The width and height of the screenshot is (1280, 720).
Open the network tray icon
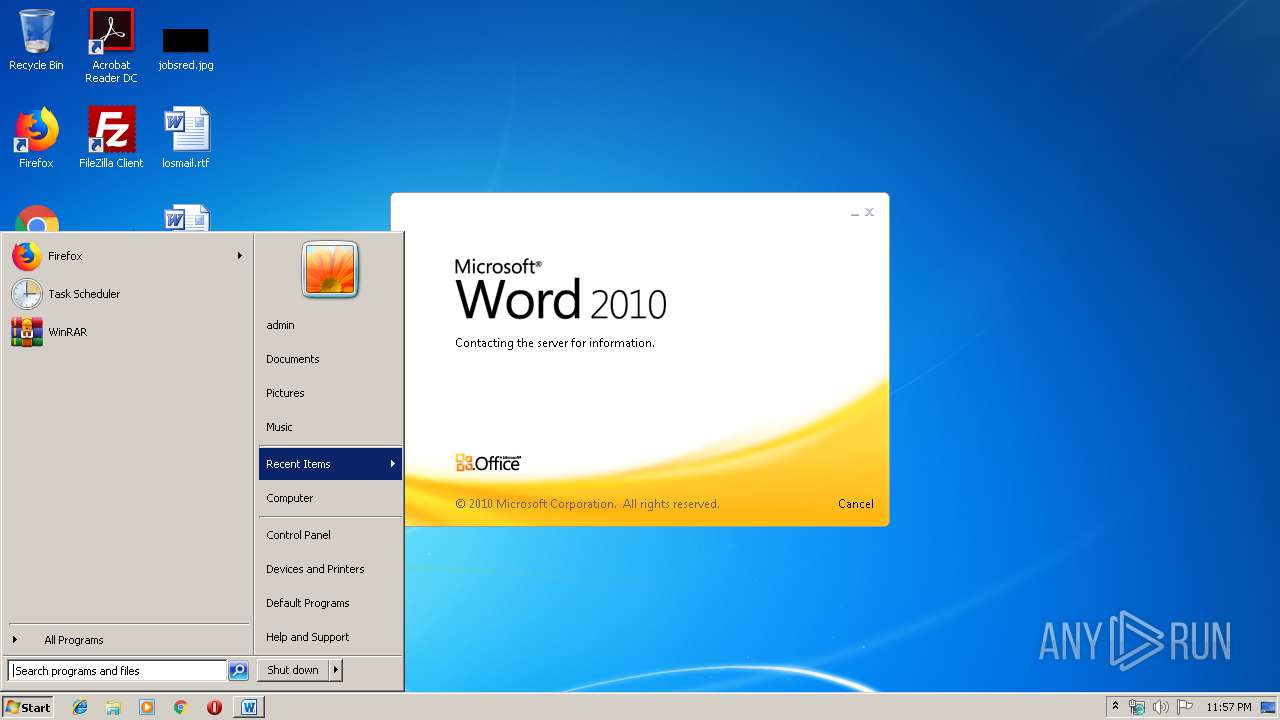[1137, 707]
